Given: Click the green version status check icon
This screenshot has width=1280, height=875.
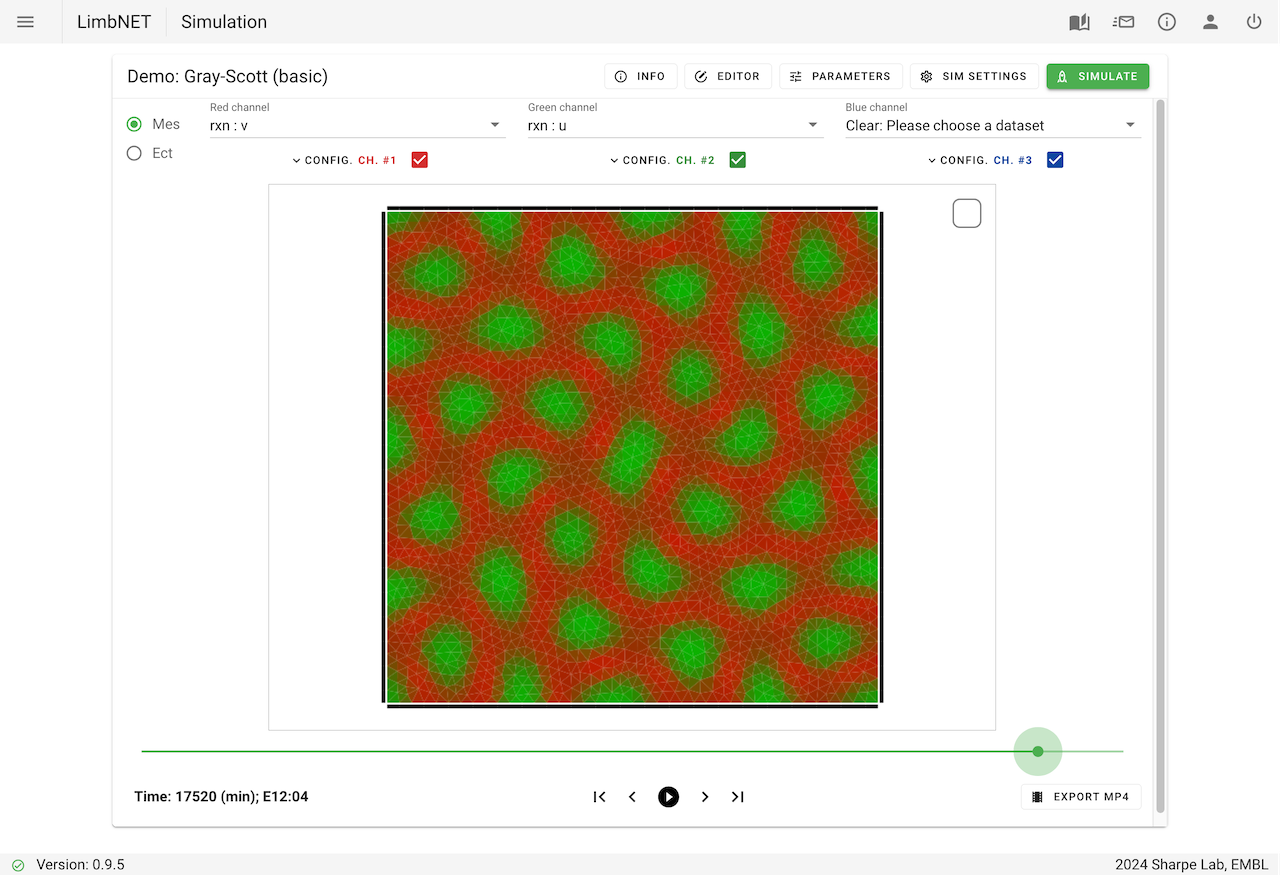Looking at the screenshot, I should pyautogui.click(x=18, y=865).
